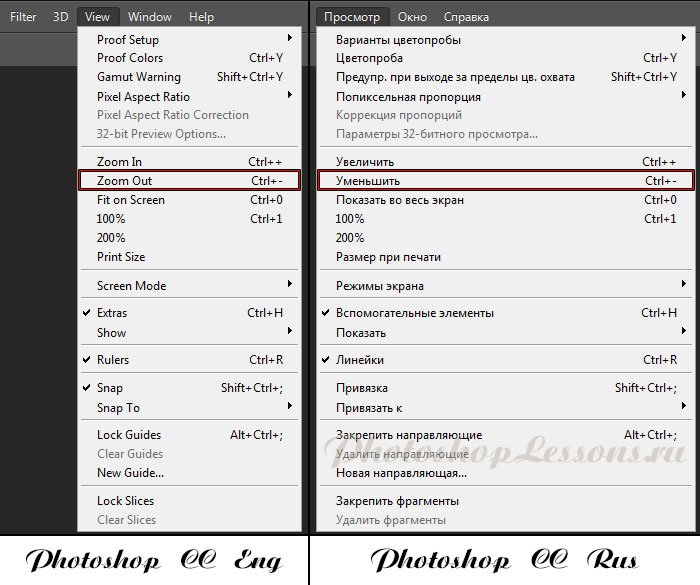Select 100% zoom in English menu
Image resolution: width=700 pixels, height=585 pixels.
[189, 219]
